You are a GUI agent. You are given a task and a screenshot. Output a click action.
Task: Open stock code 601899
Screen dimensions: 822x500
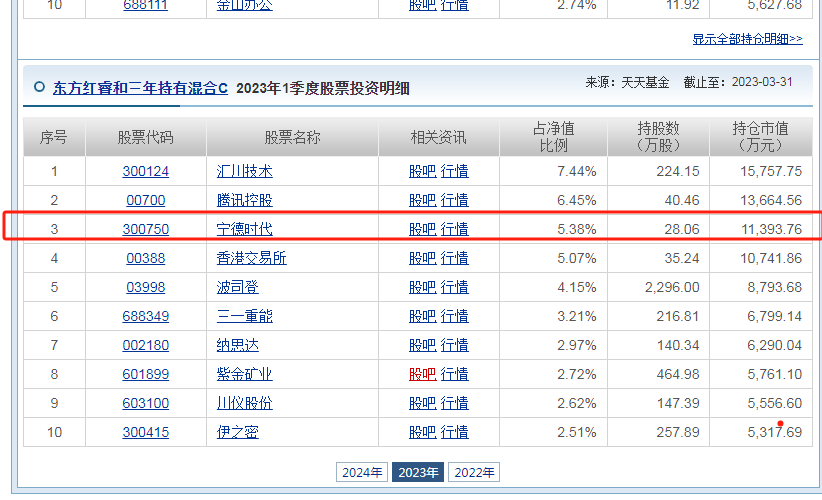(x=146, y=374)
